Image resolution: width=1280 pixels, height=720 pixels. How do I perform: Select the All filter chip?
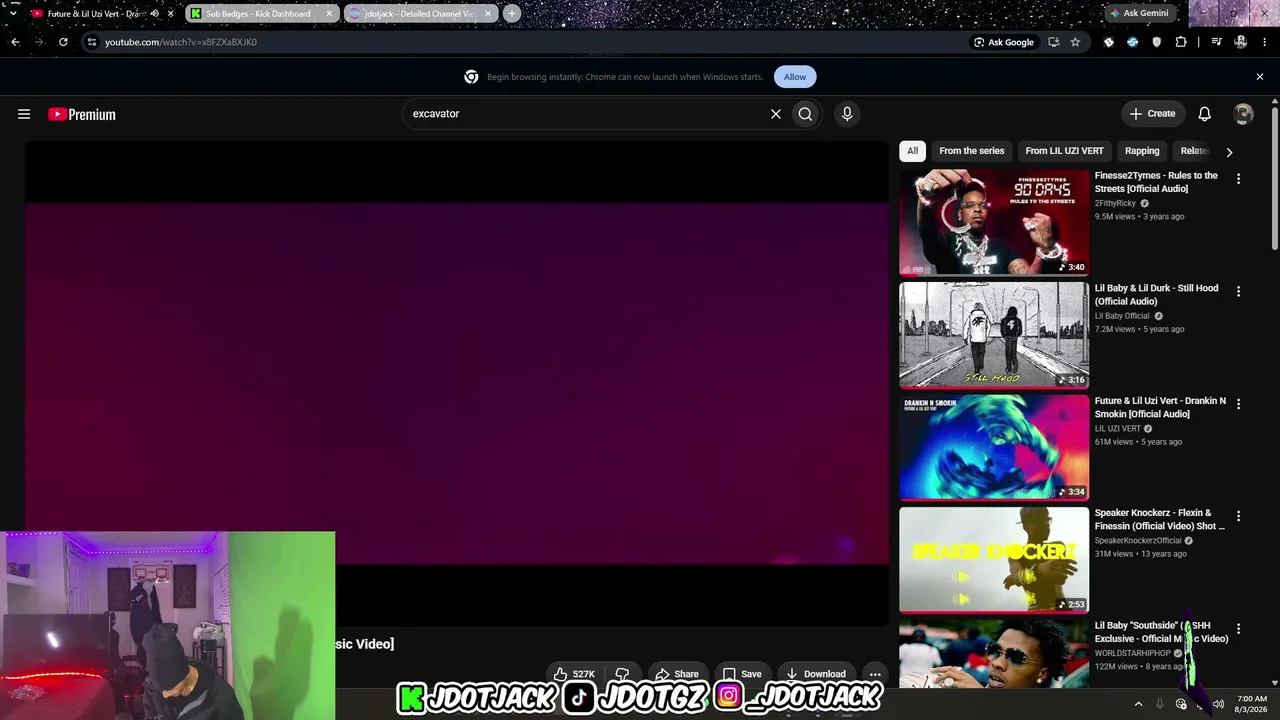pyautogui.click(x=912, y=151)
